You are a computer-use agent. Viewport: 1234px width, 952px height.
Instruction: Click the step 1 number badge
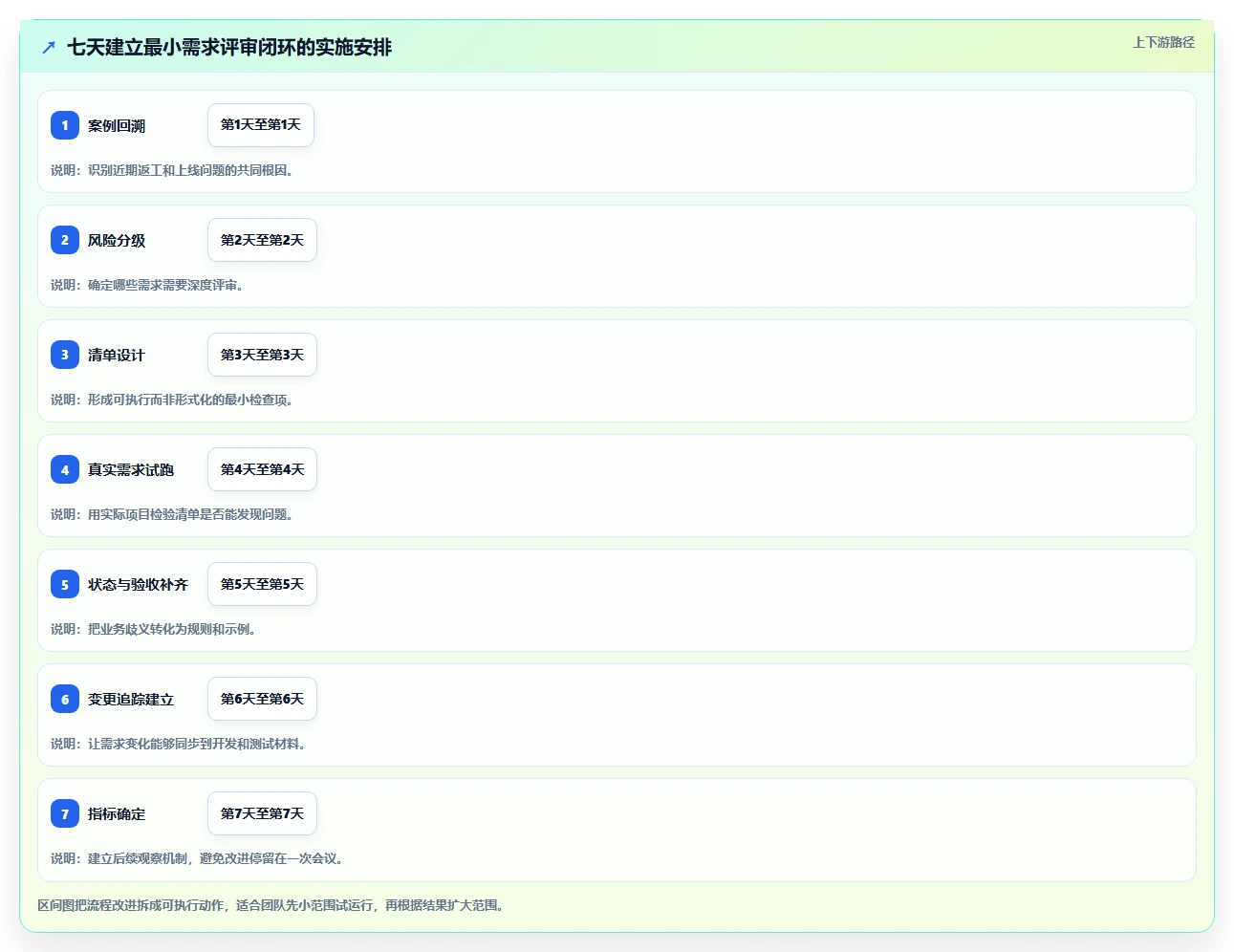point(65,125)
